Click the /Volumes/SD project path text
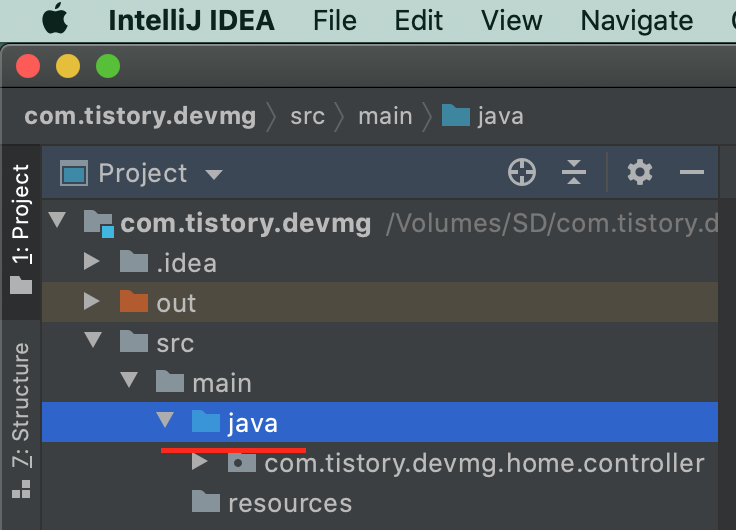This screenshot has width=736, height=530. point(552,223)
